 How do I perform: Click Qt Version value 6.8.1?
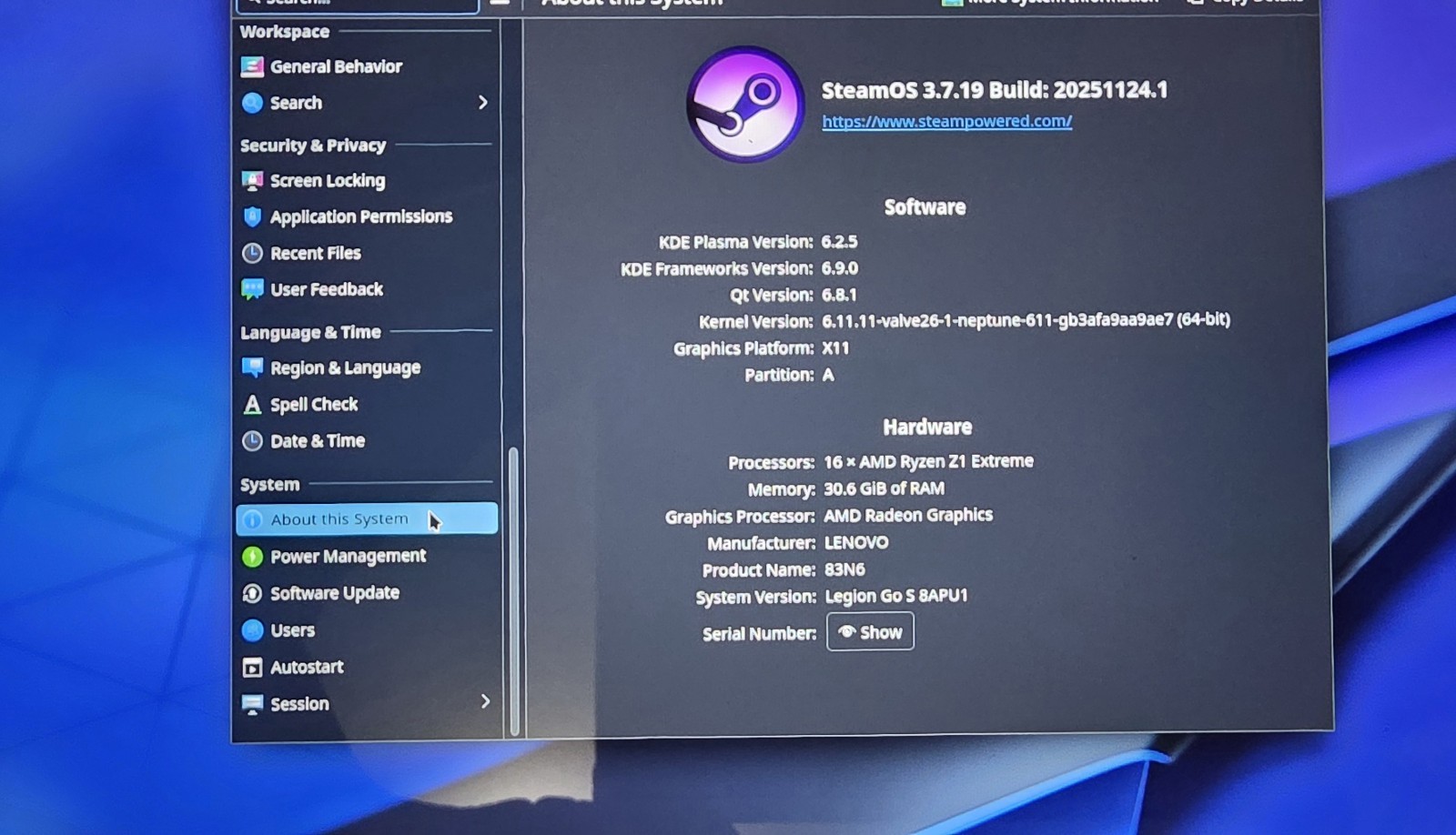[839, 295]
